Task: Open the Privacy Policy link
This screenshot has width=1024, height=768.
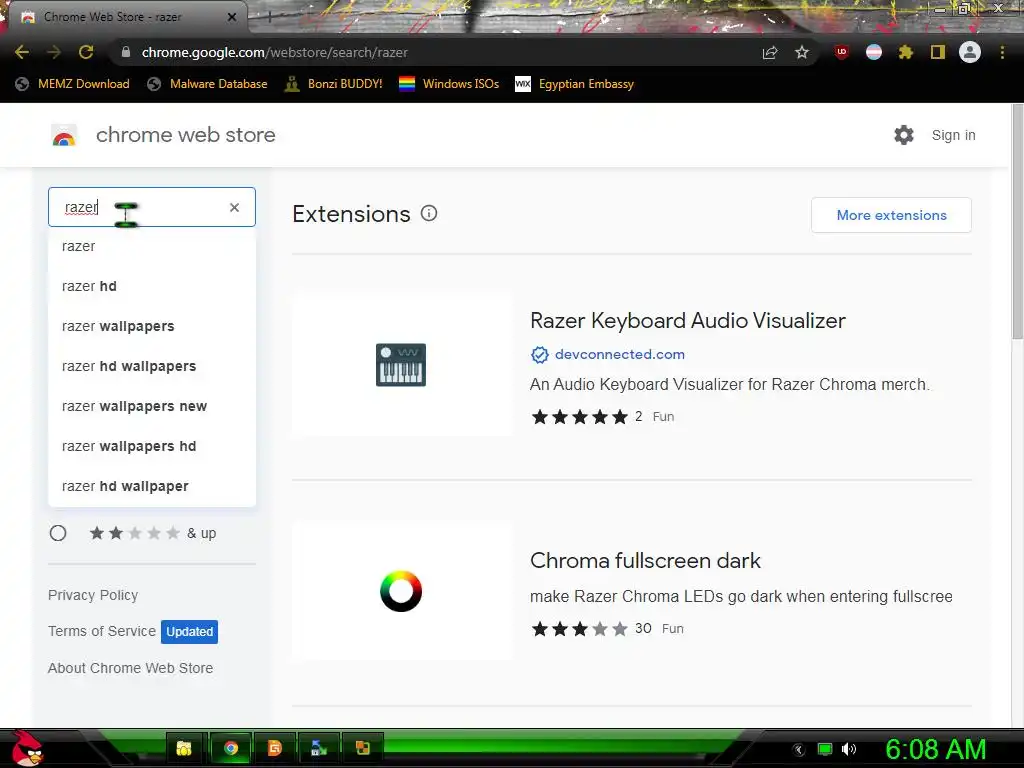Action: (x=93, y=595)
